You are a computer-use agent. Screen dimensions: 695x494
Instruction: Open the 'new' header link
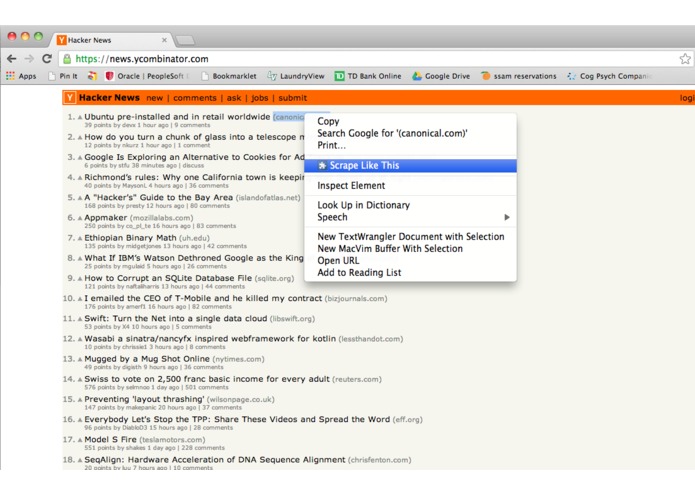click(x=155, y=98)
